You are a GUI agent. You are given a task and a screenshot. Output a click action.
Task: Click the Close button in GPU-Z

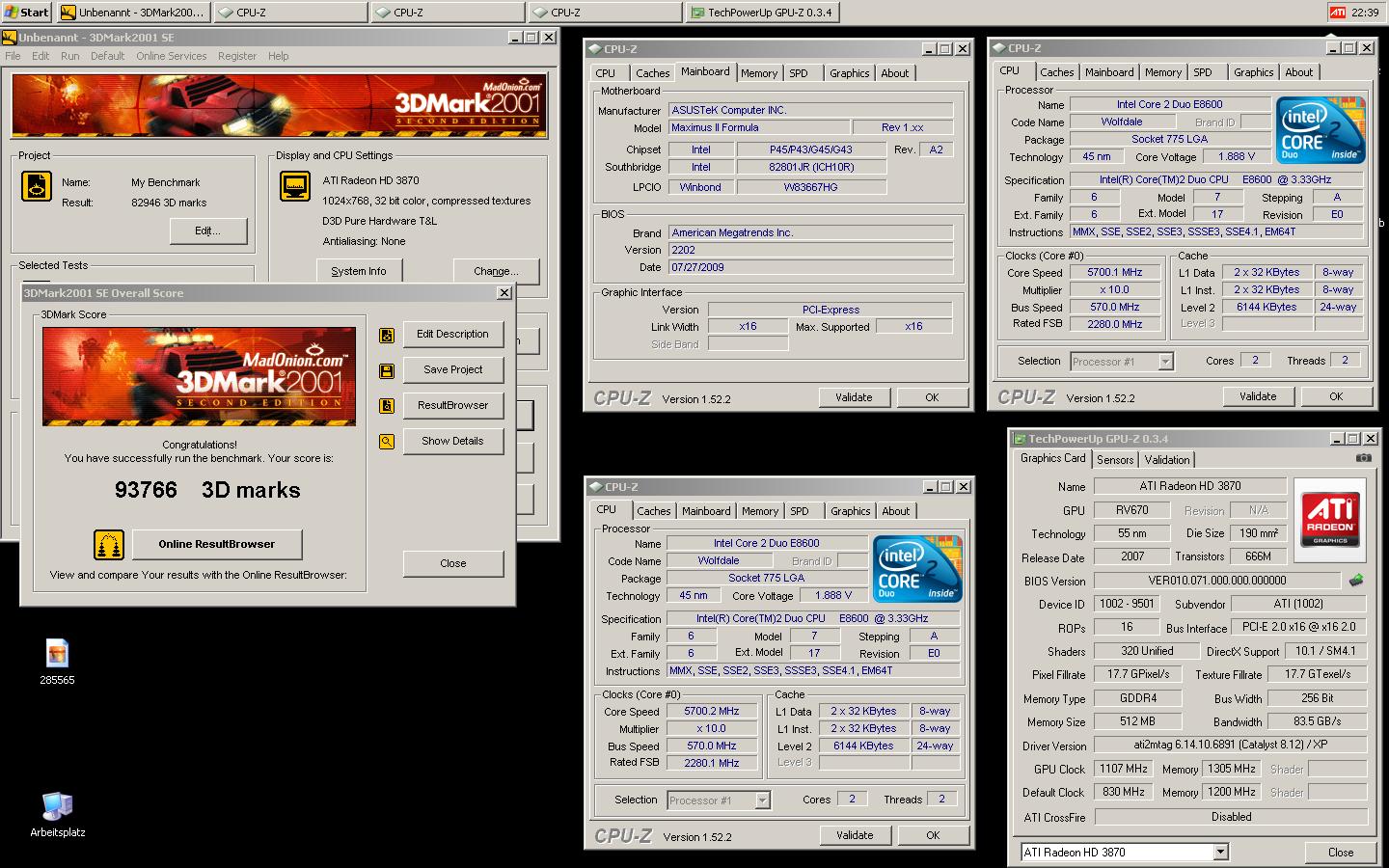point(1341,853)
